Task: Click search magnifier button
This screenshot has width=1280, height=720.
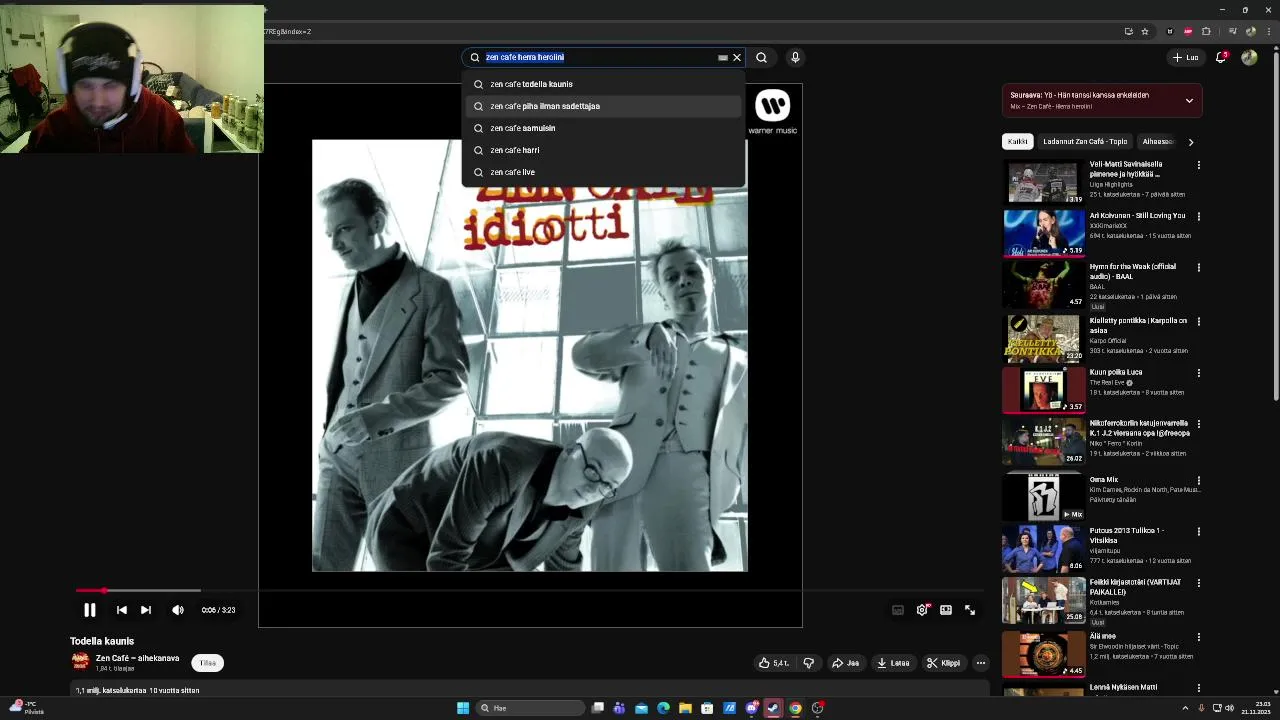Action: coord(761,57)
